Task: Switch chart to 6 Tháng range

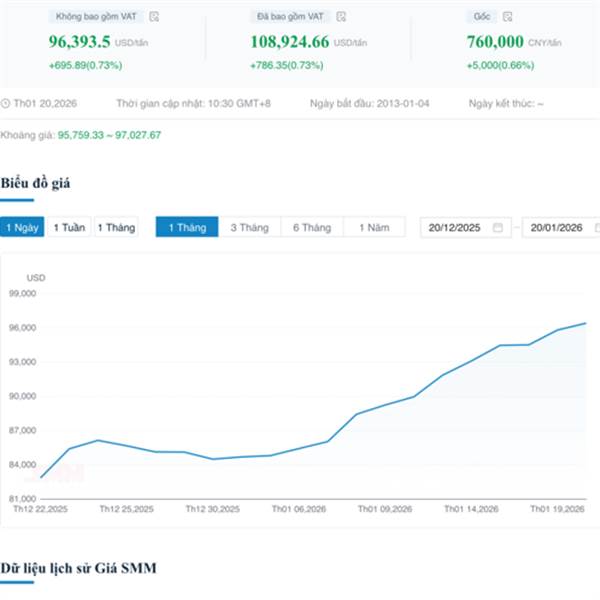Action: (x=311, y=228)
